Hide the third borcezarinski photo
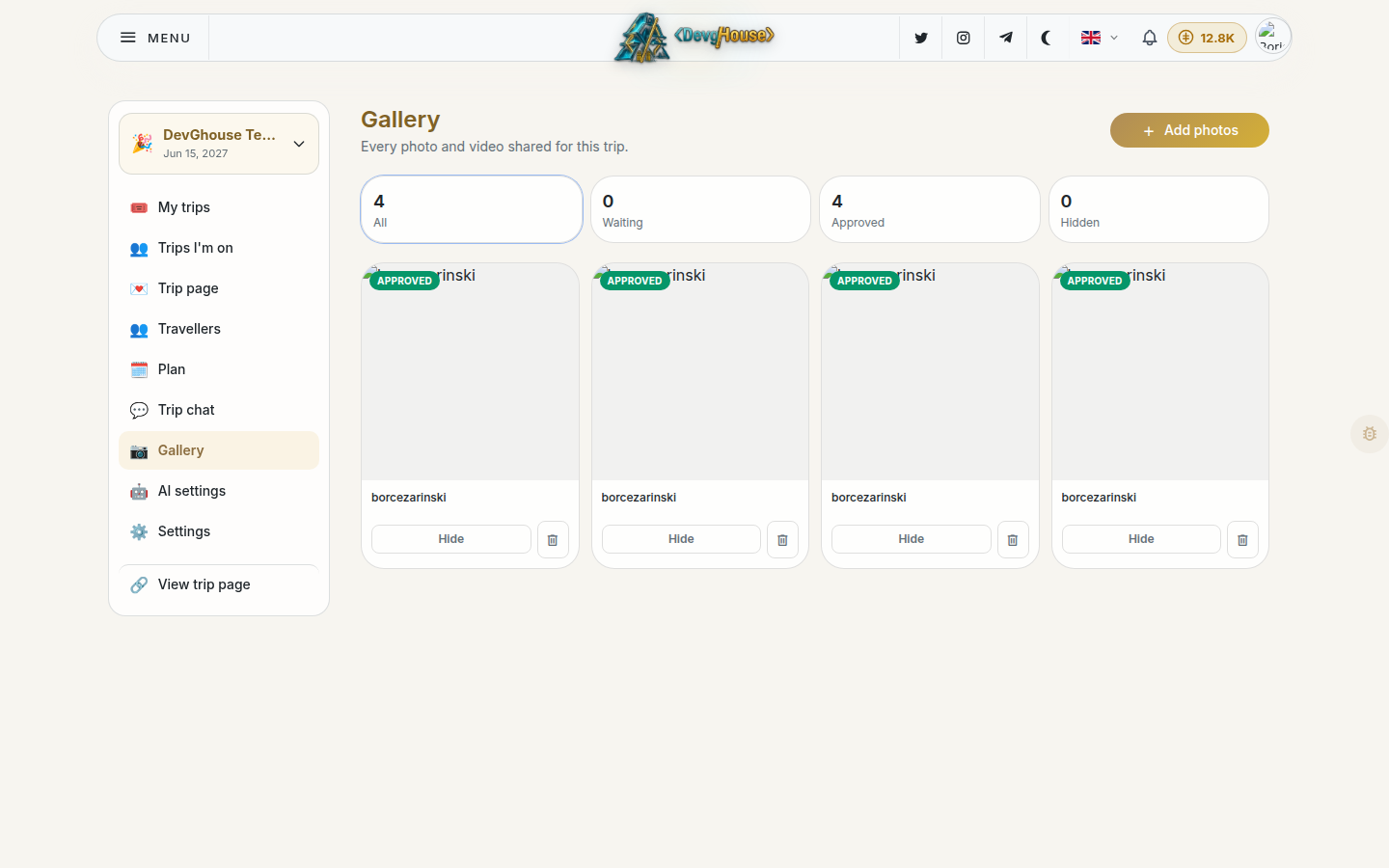This screenshot has width=1389, height=868. [x=912, y=539]
